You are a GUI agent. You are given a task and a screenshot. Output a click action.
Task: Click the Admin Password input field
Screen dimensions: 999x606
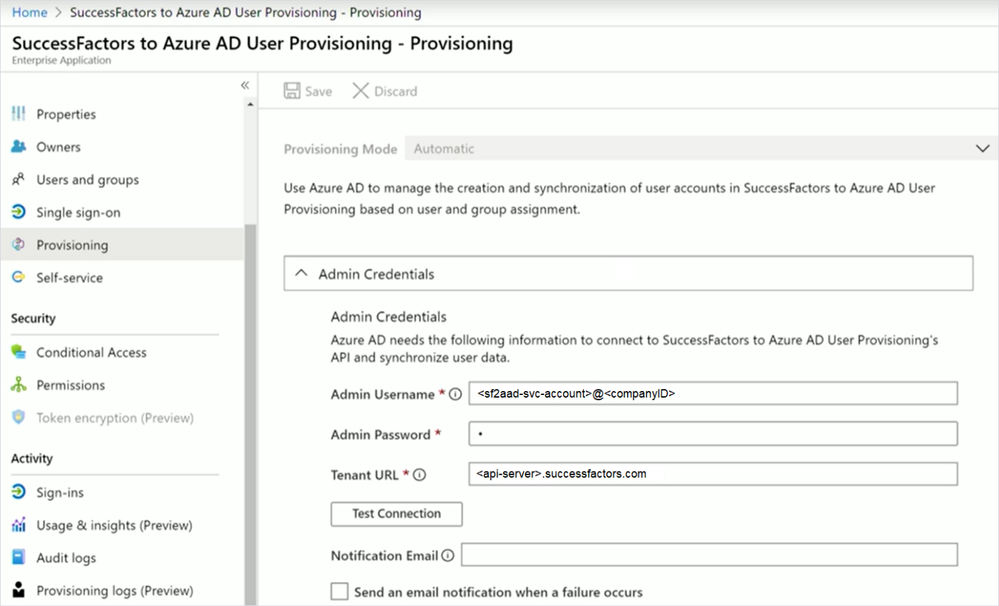pyautogui.click(x=713, y=434)
